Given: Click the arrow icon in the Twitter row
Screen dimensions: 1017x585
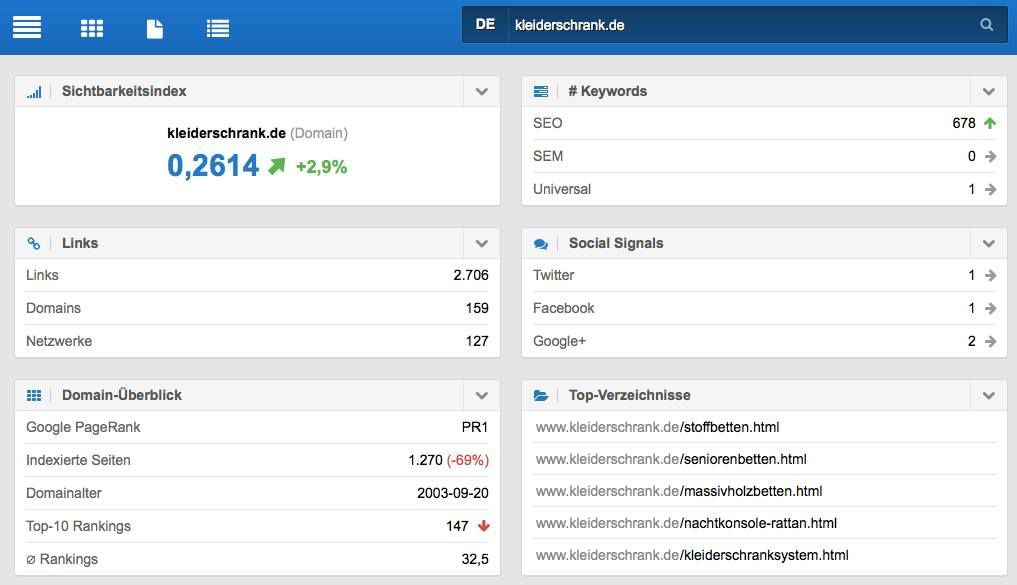Looking at the screenshot, I should pos(990,275).
